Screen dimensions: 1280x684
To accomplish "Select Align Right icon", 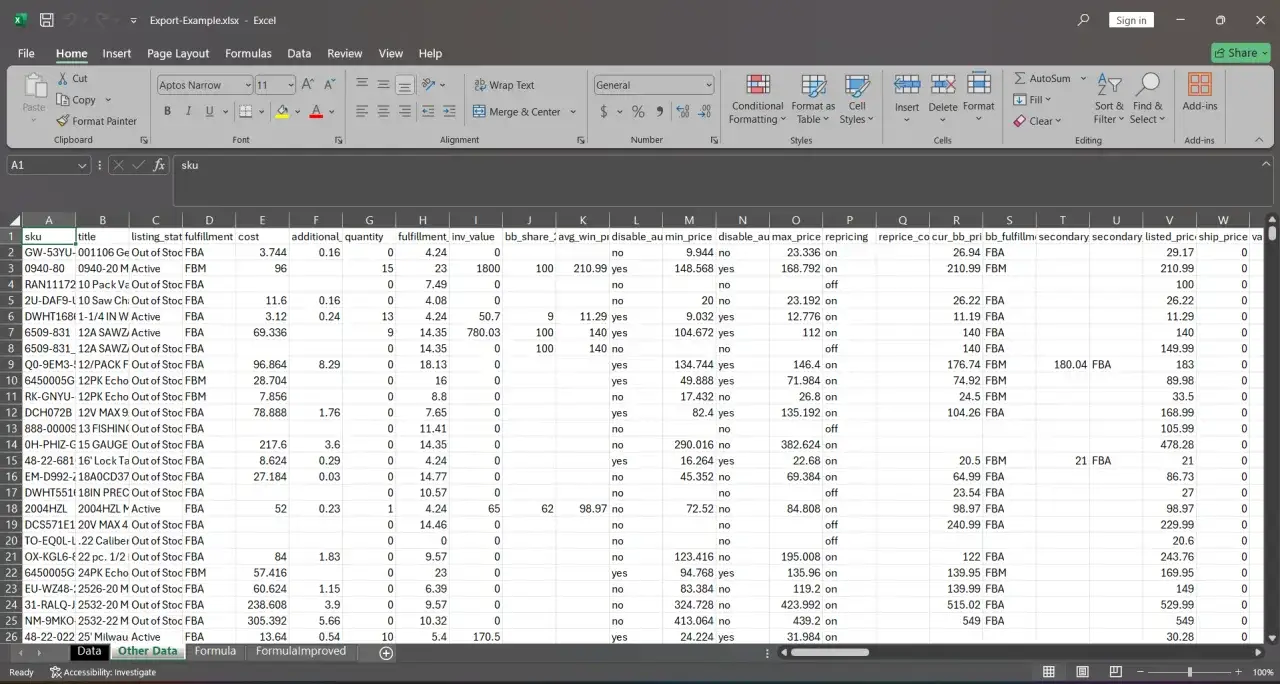I will 404,111.
